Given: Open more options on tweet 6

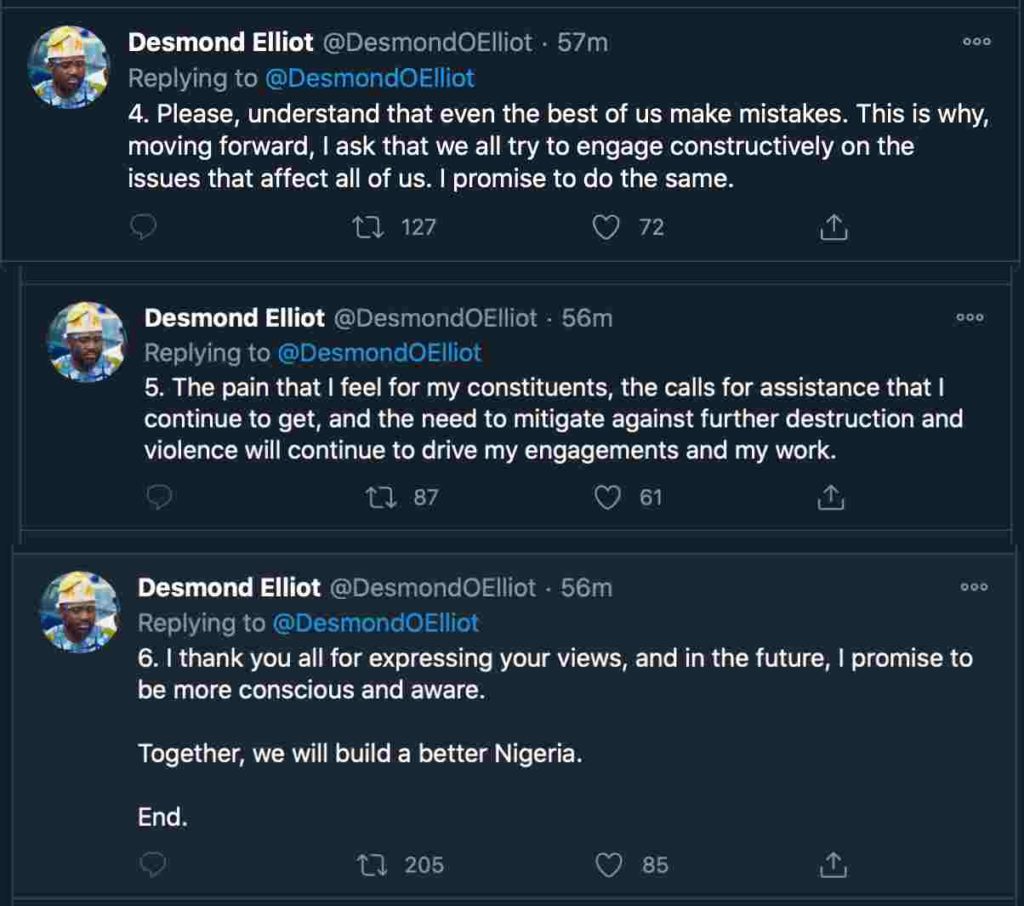Looking at the screenshot, I should click(973, 587).
